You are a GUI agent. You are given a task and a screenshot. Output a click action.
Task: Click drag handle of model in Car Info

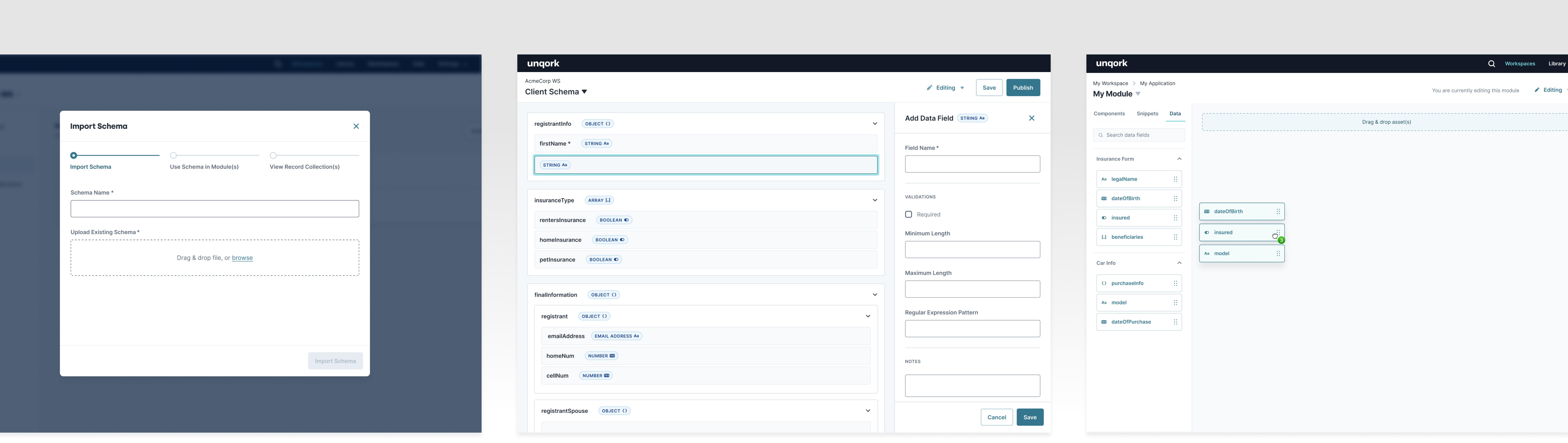pyautogui.click(x=1175, y=303)
